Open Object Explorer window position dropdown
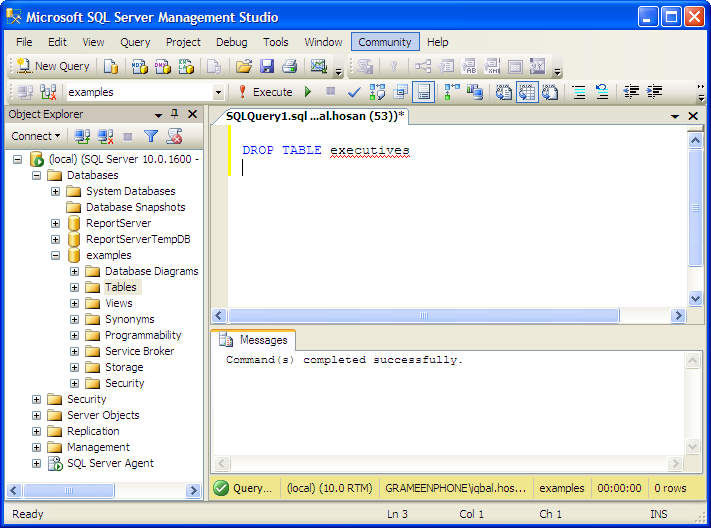 coord(158,115)
